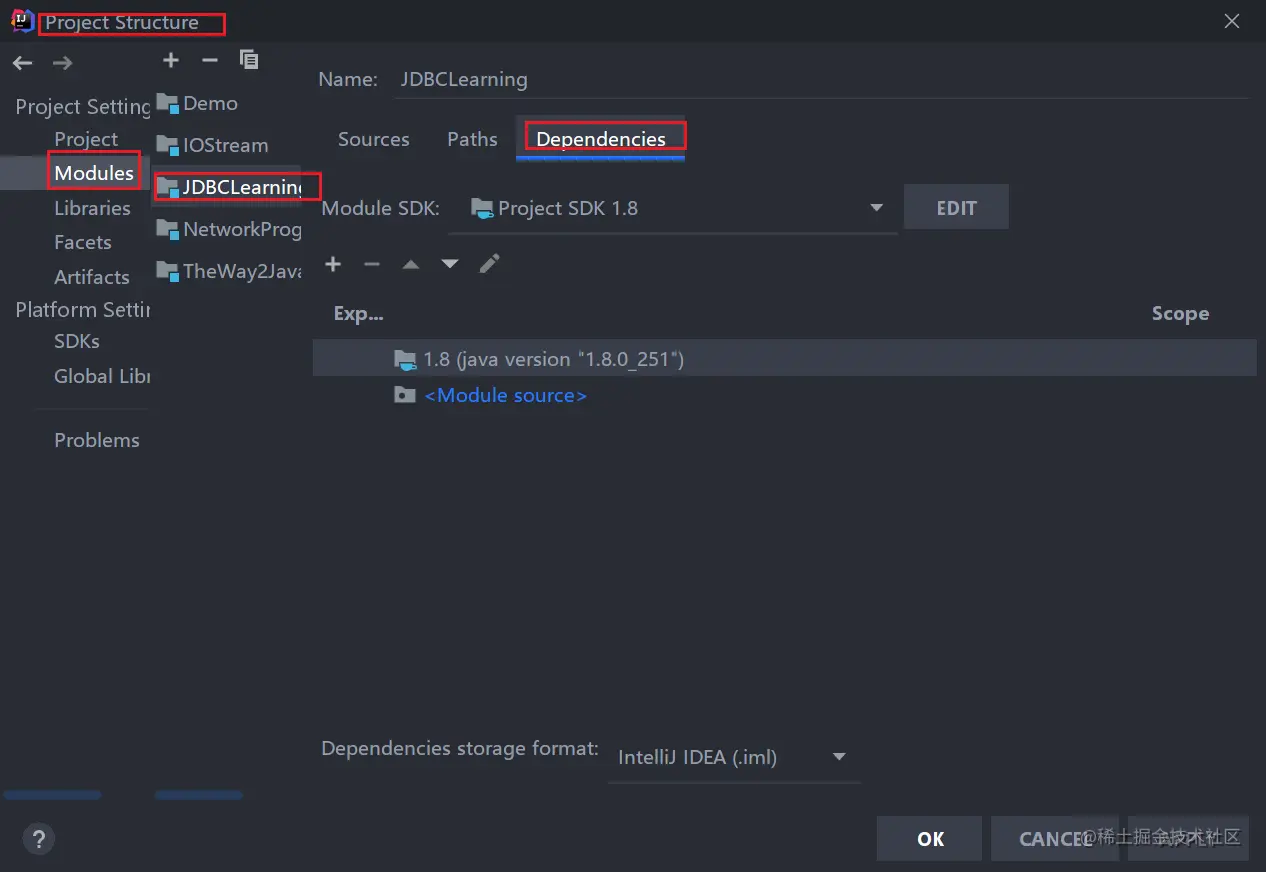This screenshot has height=872, width=1266.
Task: Add a dependency with the plus icon
Action: [x=333, y=264]
